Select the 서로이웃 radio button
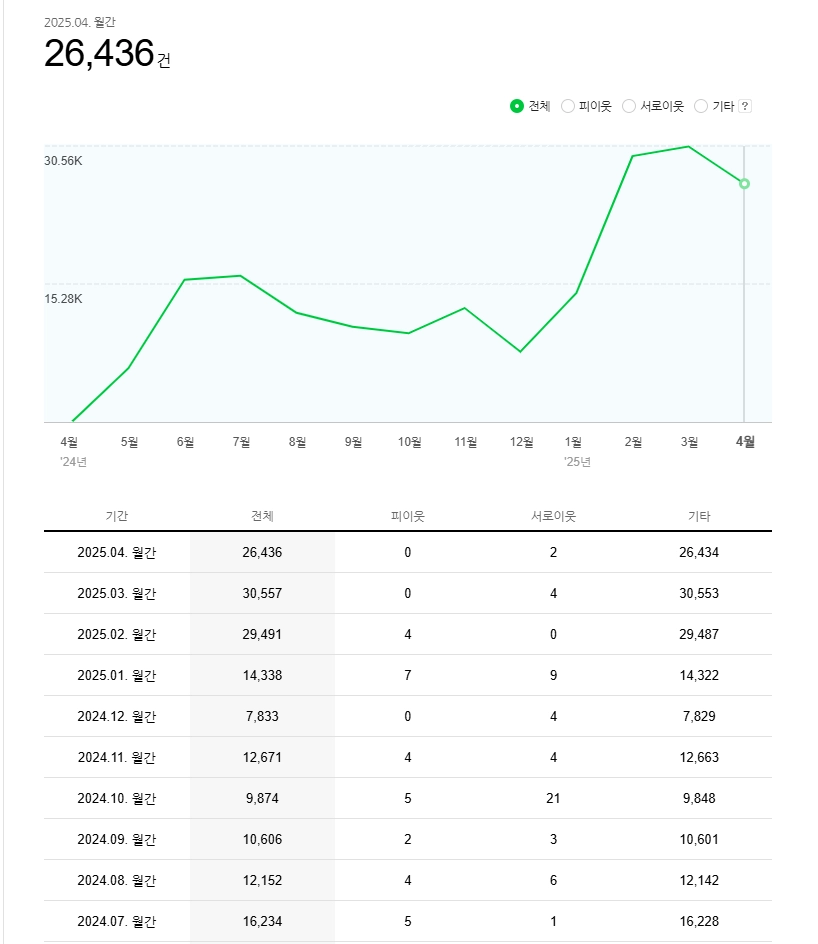818x944 pixels. click(628, 106)
